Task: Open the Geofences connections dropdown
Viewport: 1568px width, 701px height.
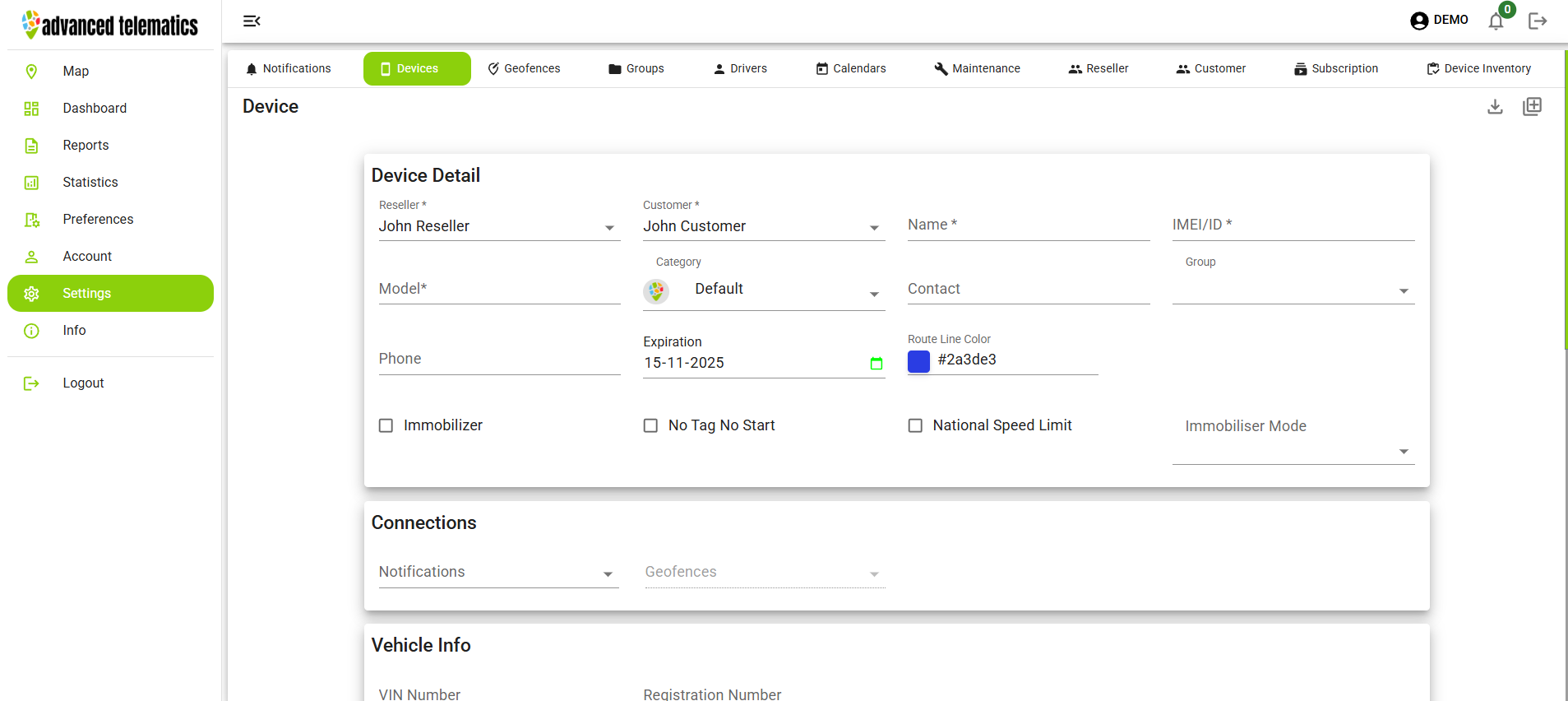Action: [x=765, y=573]
